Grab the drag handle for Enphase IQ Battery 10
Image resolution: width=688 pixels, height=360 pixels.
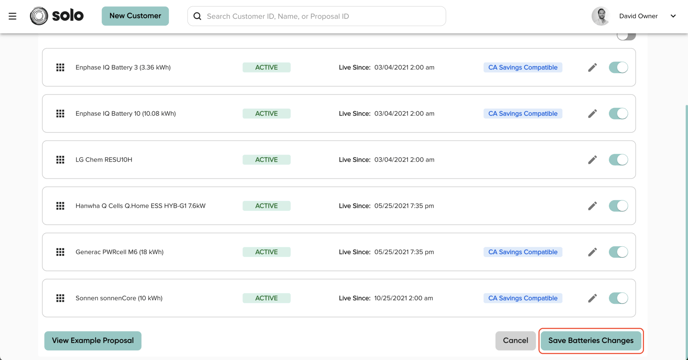60,114
